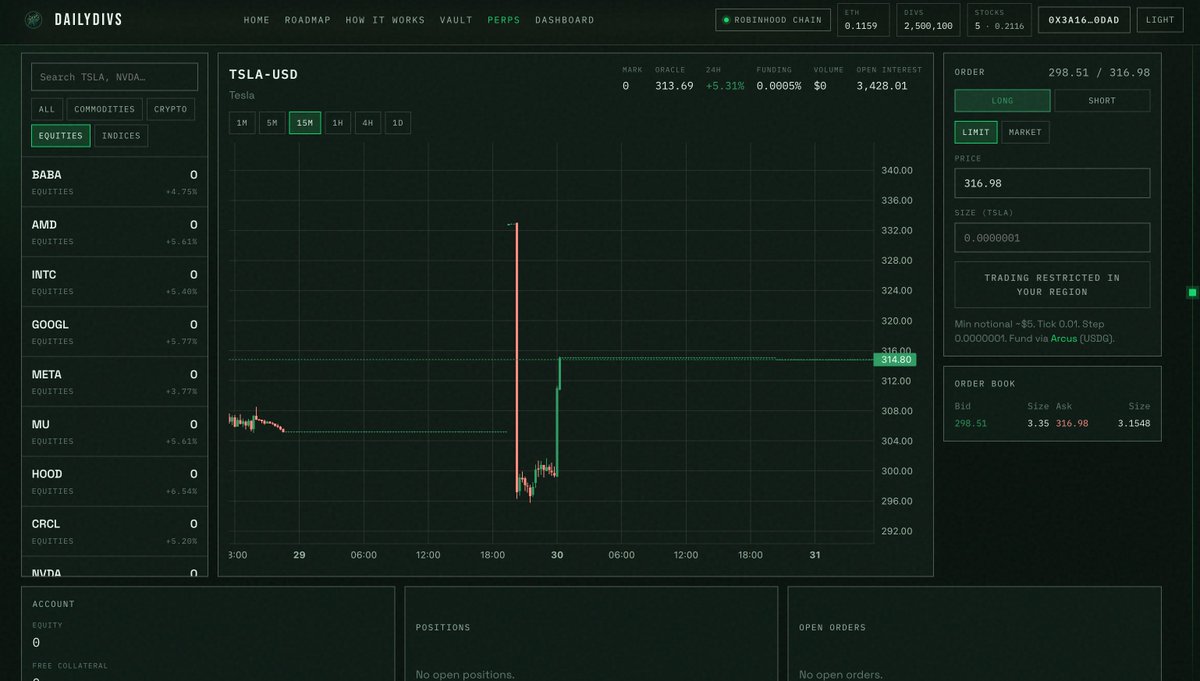Screen dimensions: 1200x681
Task: Set chart interval to 1M
Action: (x=242, y=123)
